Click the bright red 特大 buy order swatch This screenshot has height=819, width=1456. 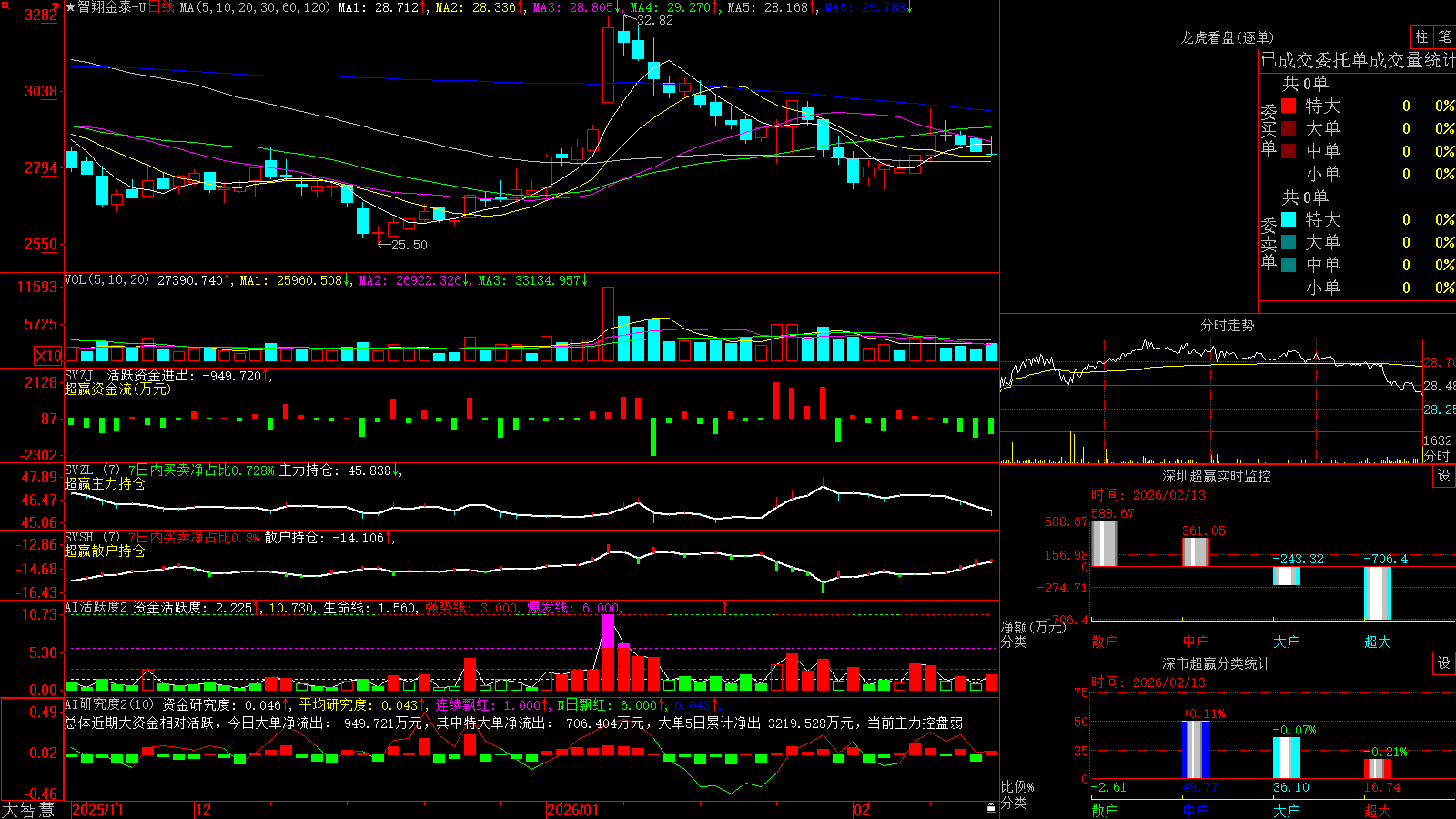[1289, 106]
